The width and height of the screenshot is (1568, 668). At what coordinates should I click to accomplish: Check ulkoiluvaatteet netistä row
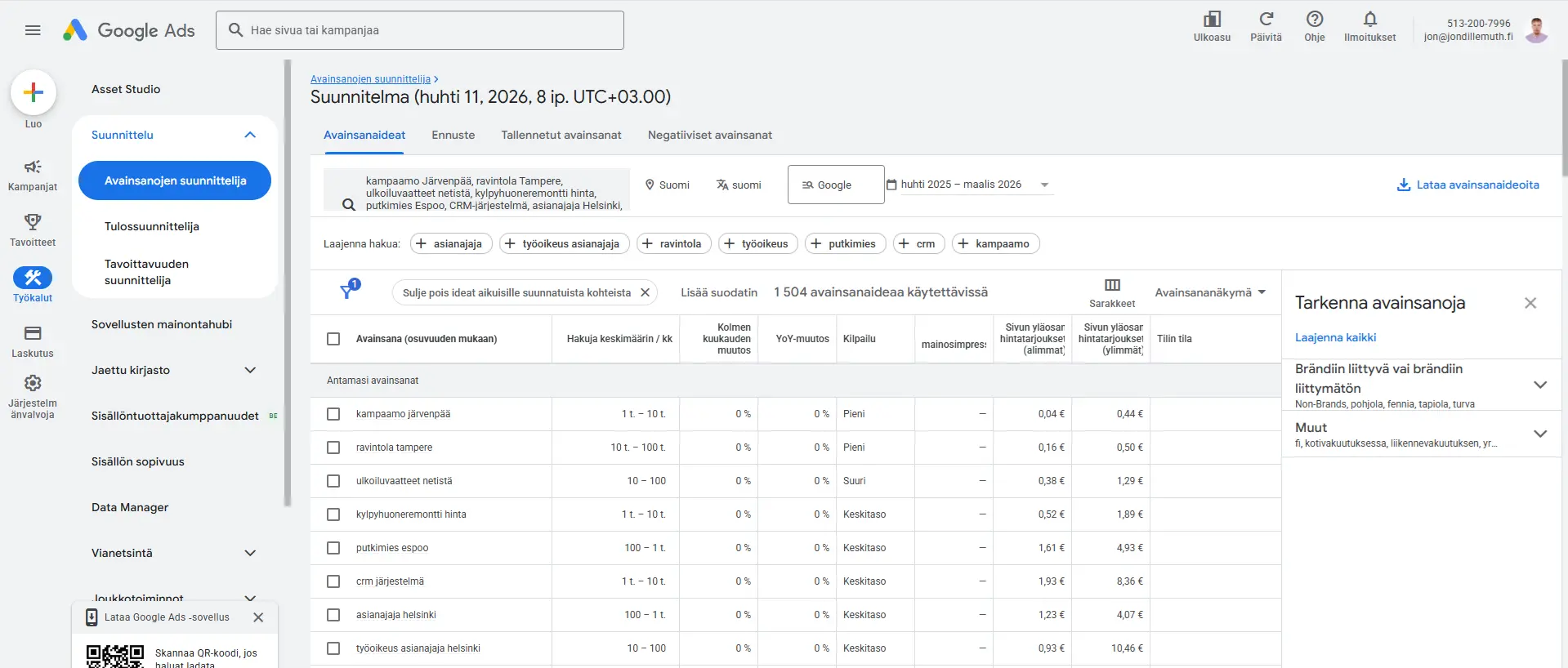(333, 481)
